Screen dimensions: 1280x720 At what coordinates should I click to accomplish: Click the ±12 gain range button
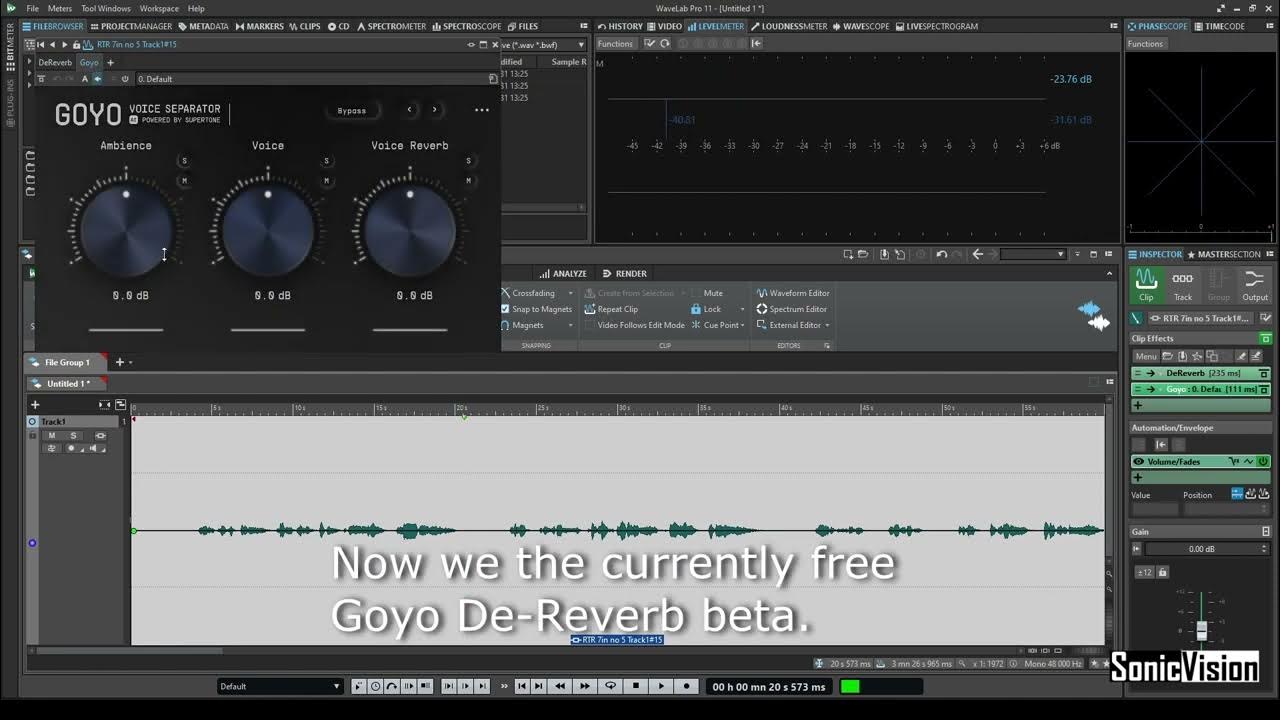(1145, 572)
